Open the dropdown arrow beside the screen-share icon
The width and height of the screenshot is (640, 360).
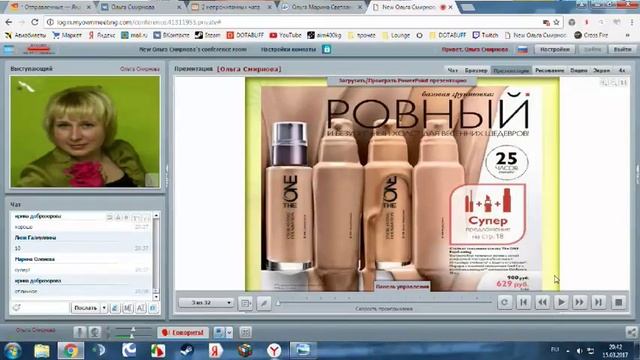click(229, 333)
